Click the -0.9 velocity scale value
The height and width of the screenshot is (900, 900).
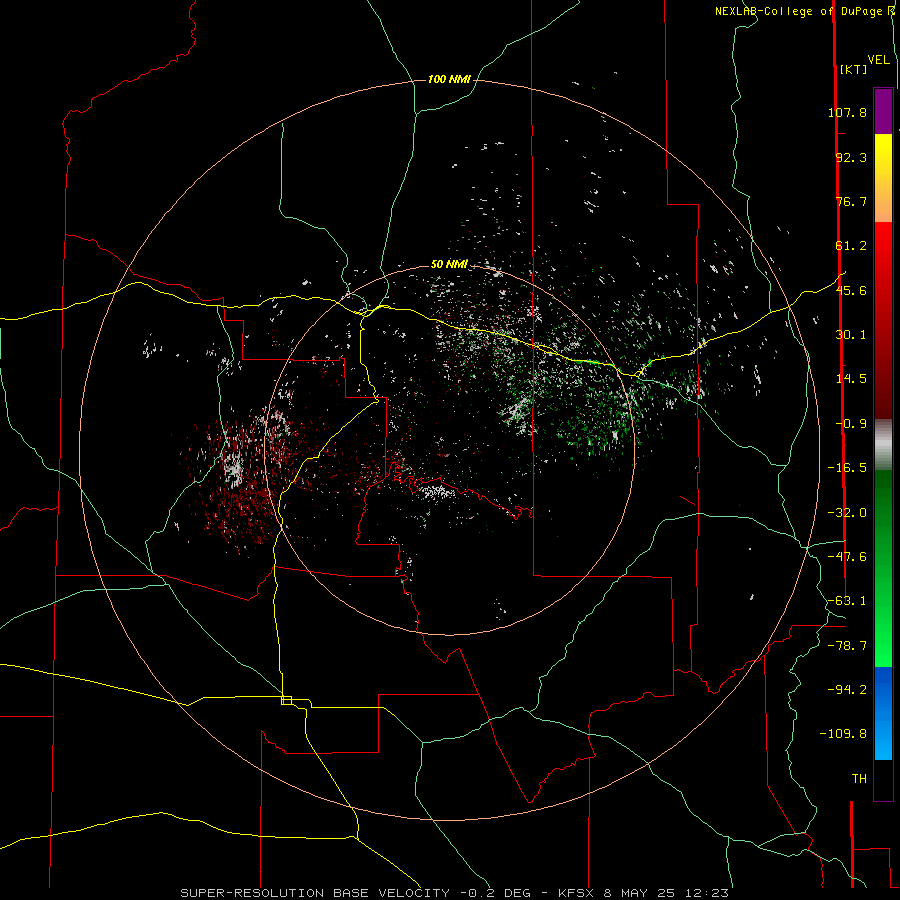coord(851,424)
